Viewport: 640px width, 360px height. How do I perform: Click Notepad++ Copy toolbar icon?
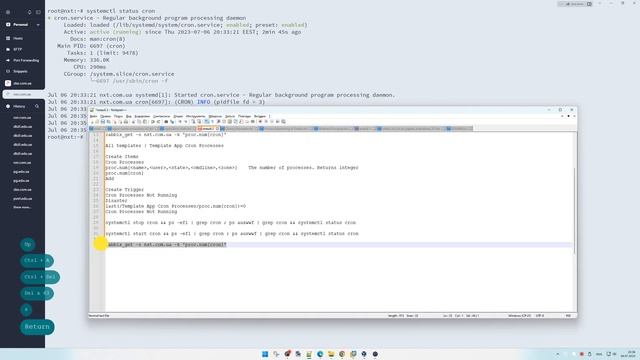139,122
